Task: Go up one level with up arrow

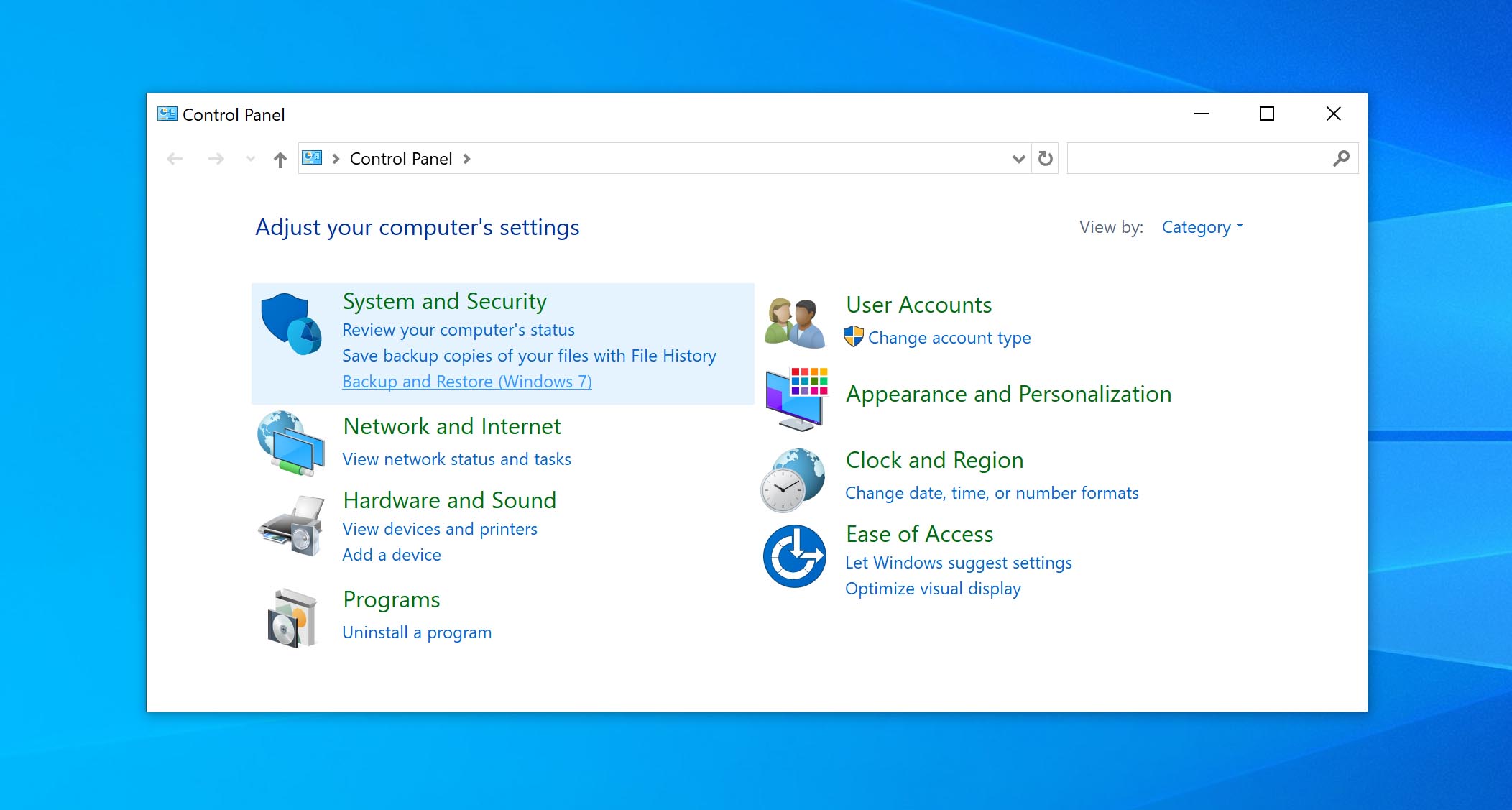Action: pyautogui.click(x=280, y=159)
